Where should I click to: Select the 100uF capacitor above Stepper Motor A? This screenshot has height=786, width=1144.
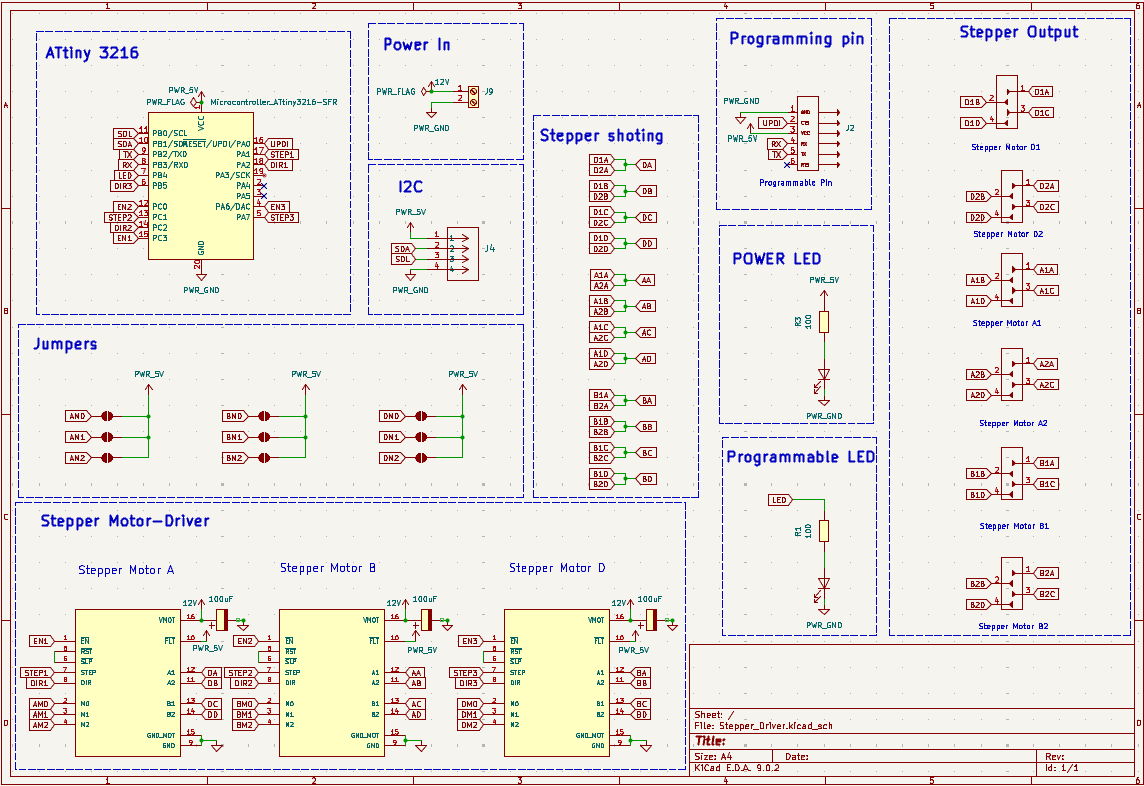tap(223, 620)
